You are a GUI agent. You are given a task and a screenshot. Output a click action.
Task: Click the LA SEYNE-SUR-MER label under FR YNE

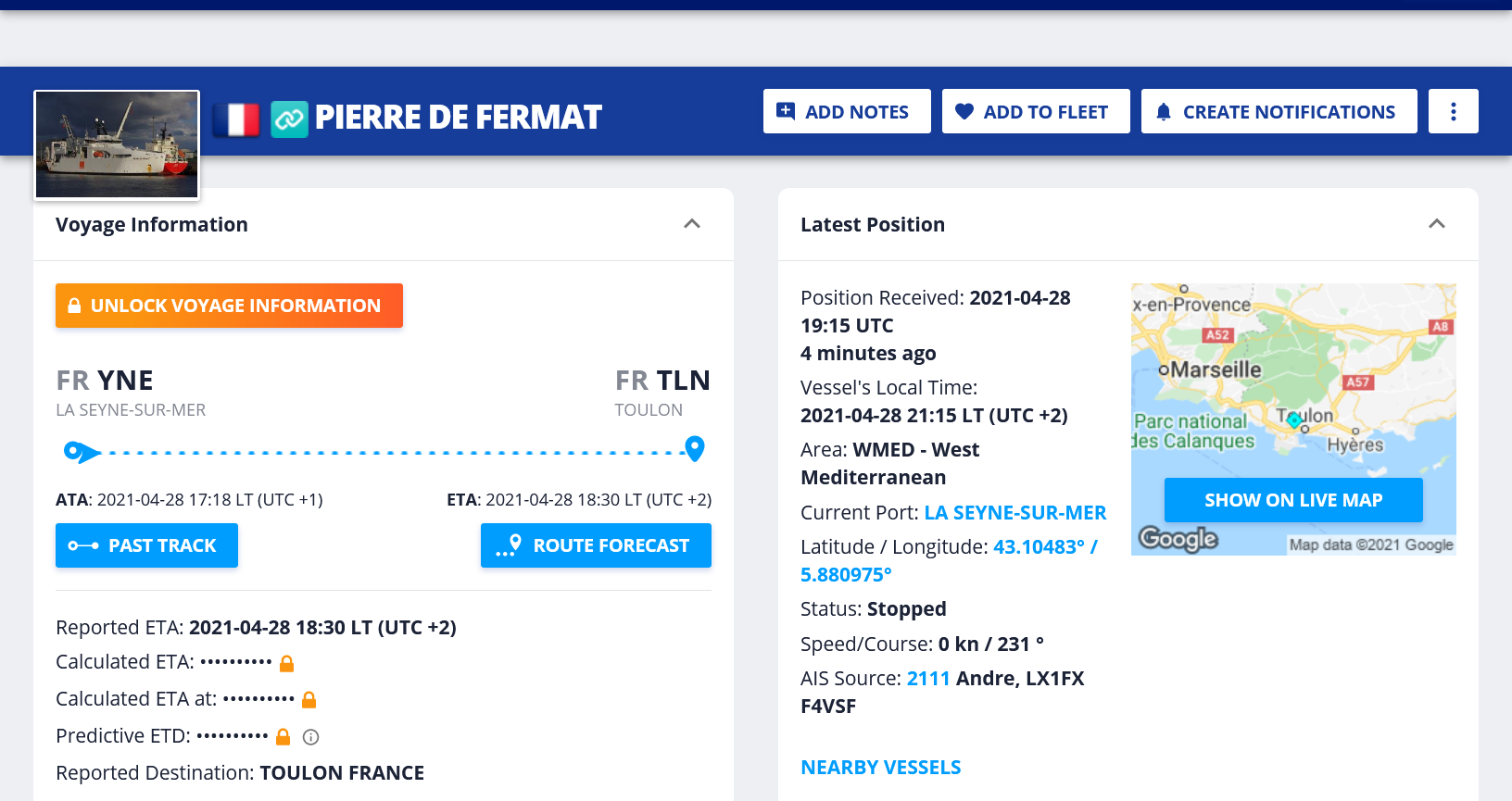coord(131,410)
